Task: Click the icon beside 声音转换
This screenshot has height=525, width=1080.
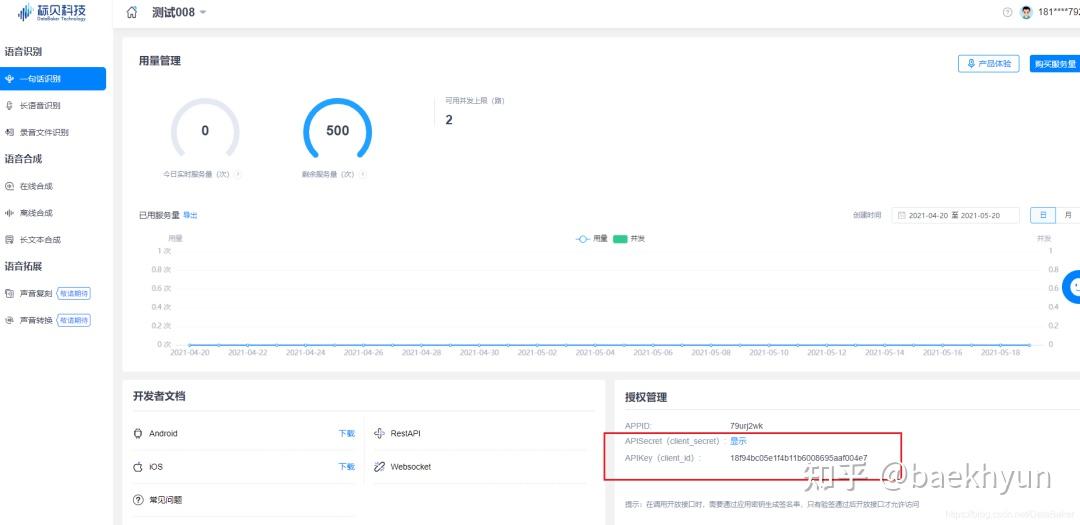Action: [9, 320]
